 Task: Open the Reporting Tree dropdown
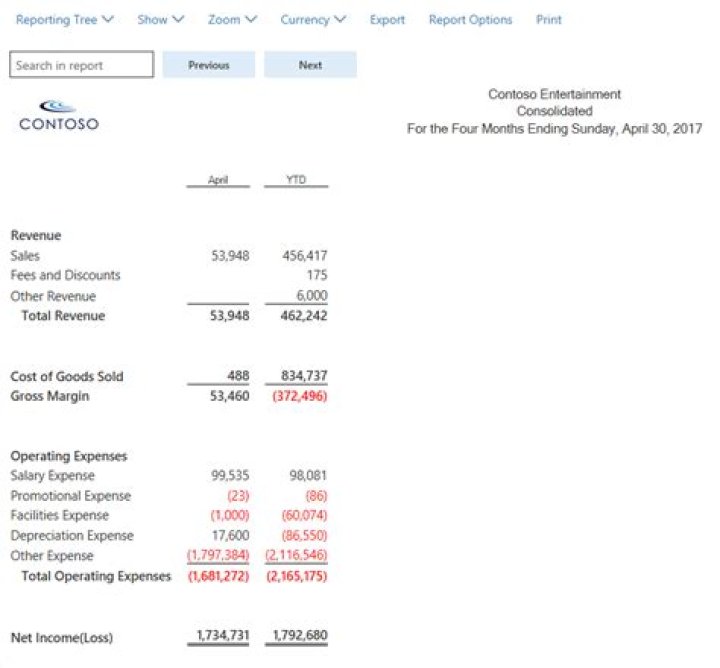(65, 20)
